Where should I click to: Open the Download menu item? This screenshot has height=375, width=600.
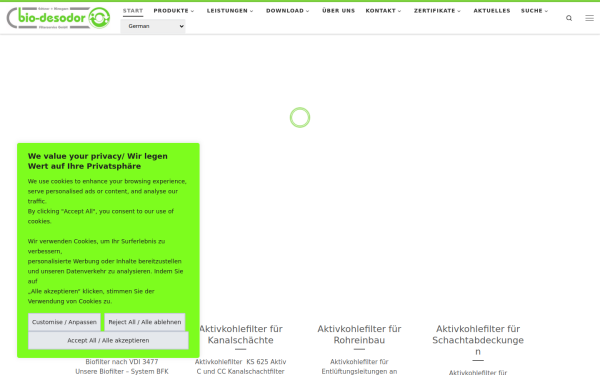pos(285,11)
